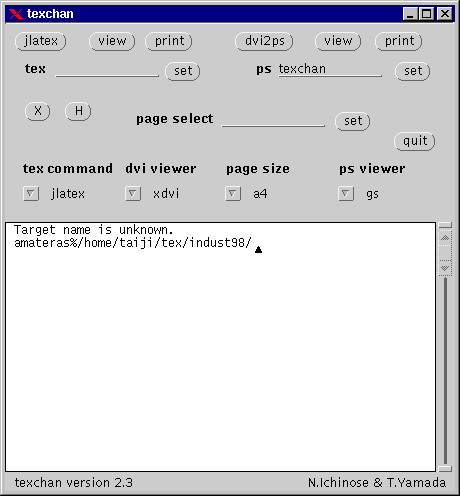Expand the page size dropdown
460x496 pixels.
point(233,193)
